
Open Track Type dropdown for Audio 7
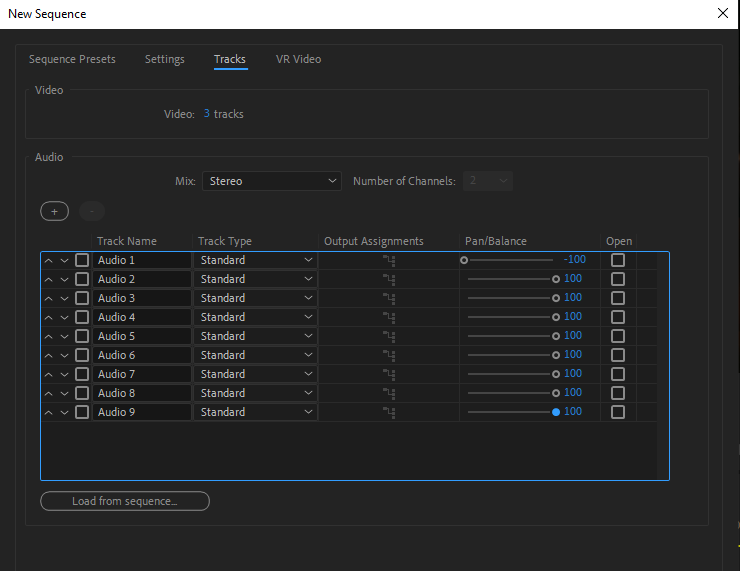[255, 374]
